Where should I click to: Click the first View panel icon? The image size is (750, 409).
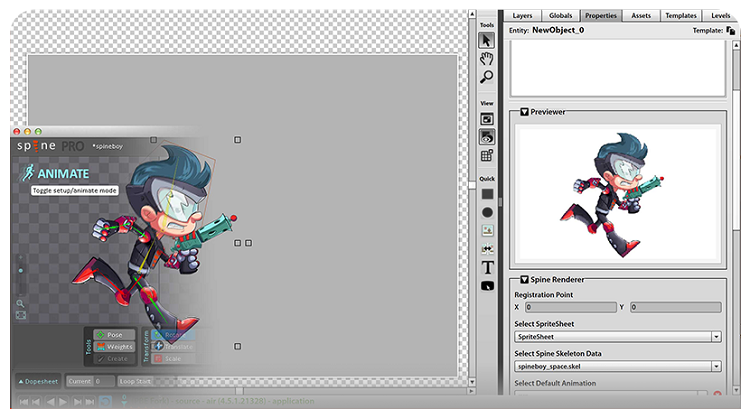[486, 119]
